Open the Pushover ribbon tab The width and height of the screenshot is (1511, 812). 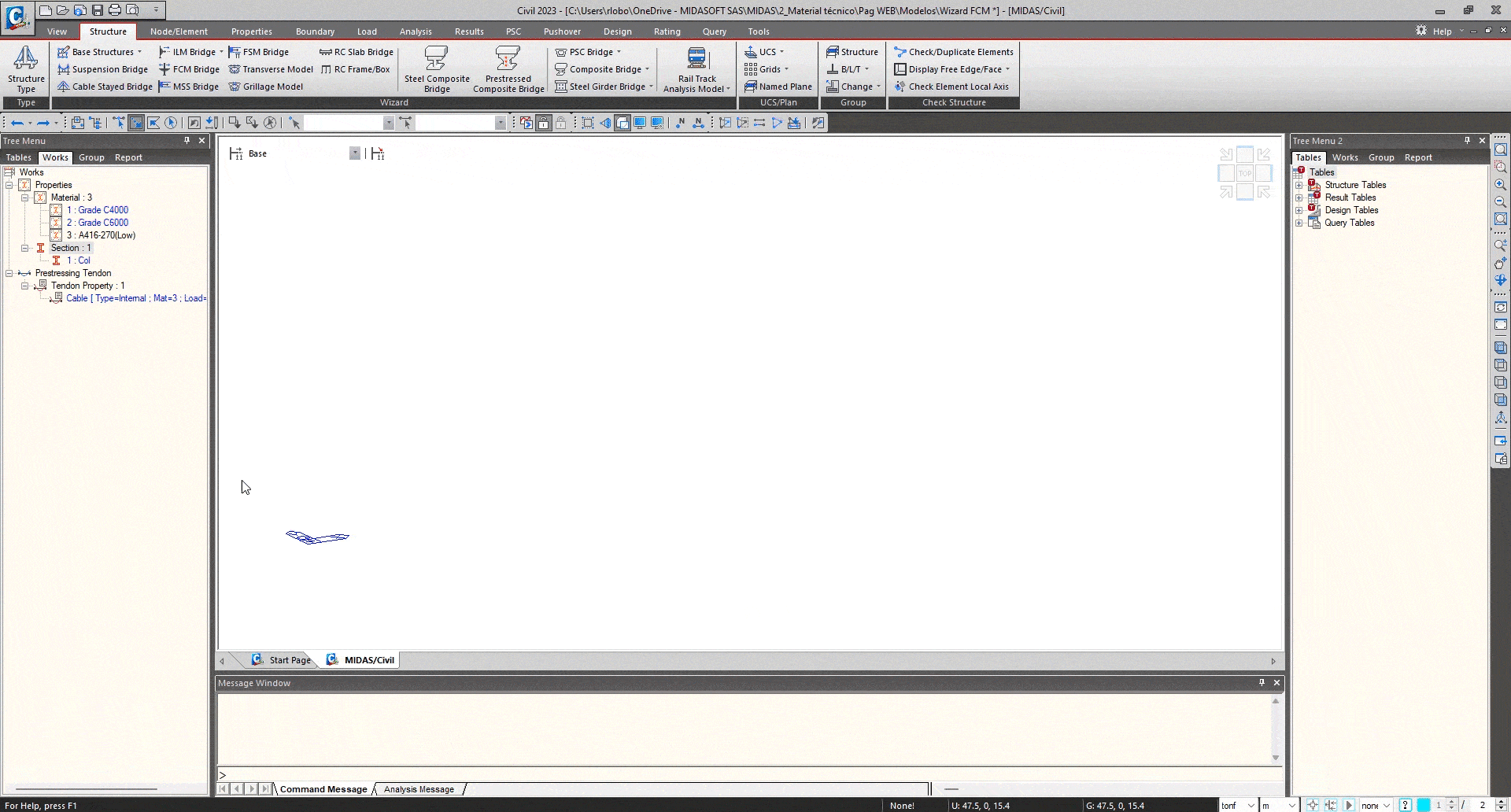point(562,31)
